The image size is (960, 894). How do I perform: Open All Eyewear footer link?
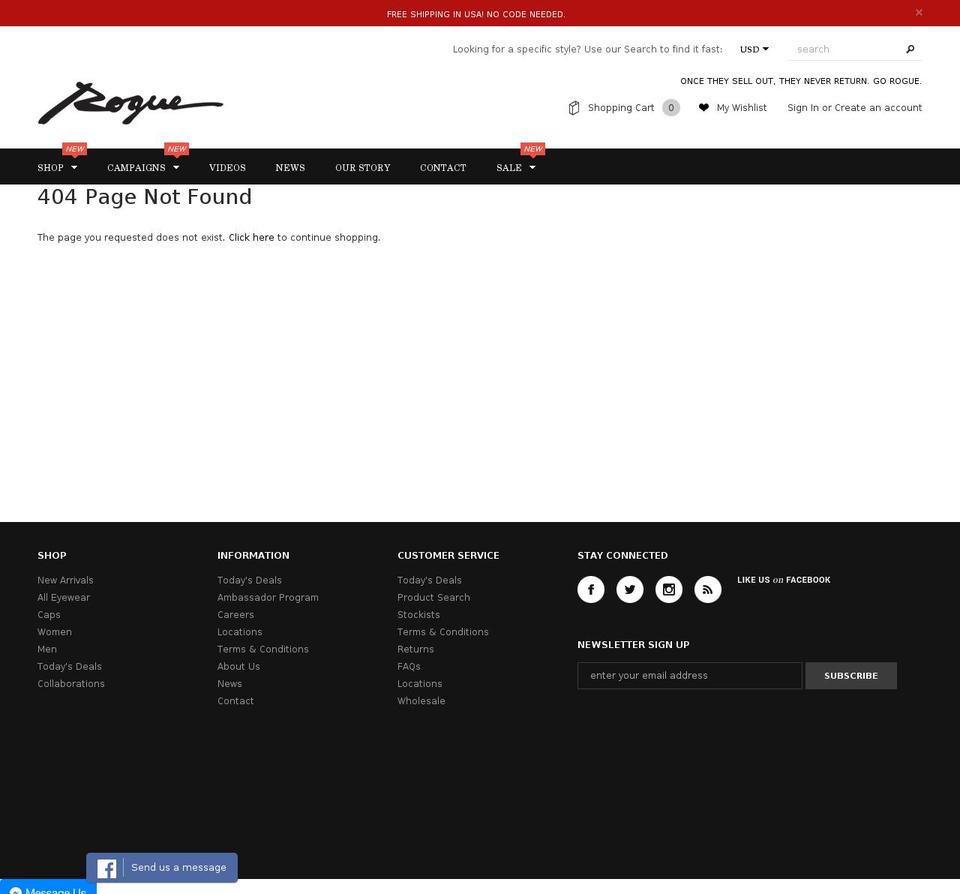click(x=64, y=597)
